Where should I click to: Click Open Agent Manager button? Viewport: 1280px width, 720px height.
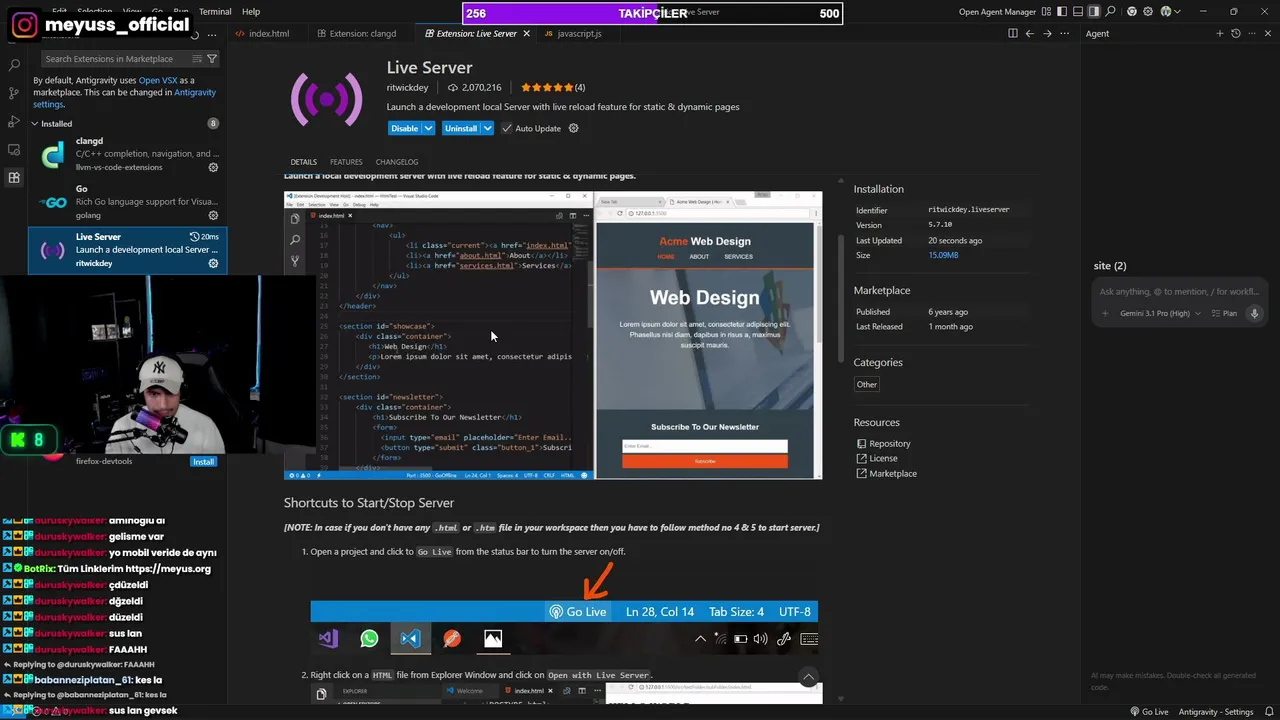(995, 12)
